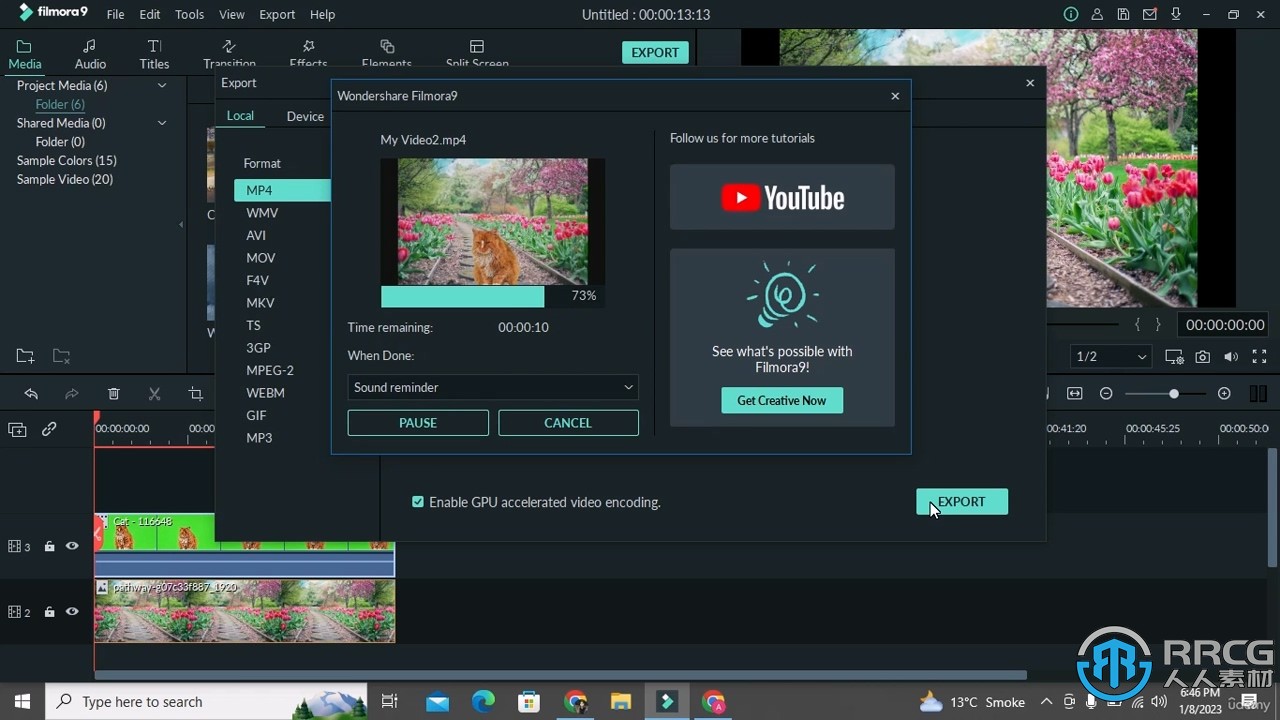Open the File menu
Image resolution: width=1280 pixels, height=720 pixels.
tap(115, 14)
